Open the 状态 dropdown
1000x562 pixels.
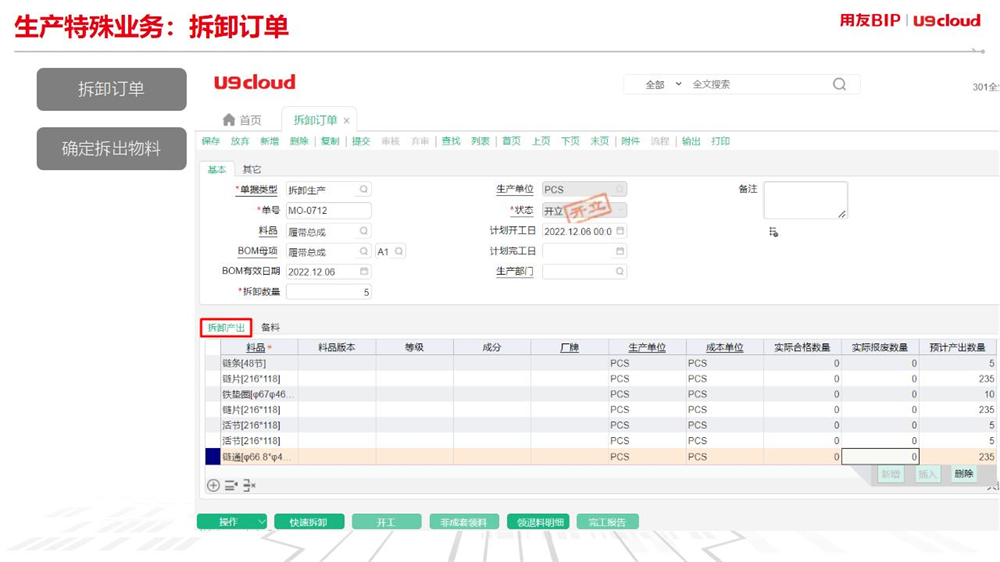pyautogui.click(x=621, y=210)
